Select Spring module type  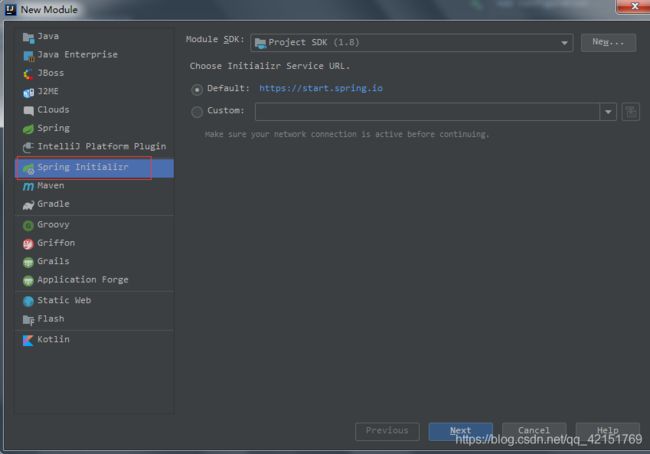[95, 128]
